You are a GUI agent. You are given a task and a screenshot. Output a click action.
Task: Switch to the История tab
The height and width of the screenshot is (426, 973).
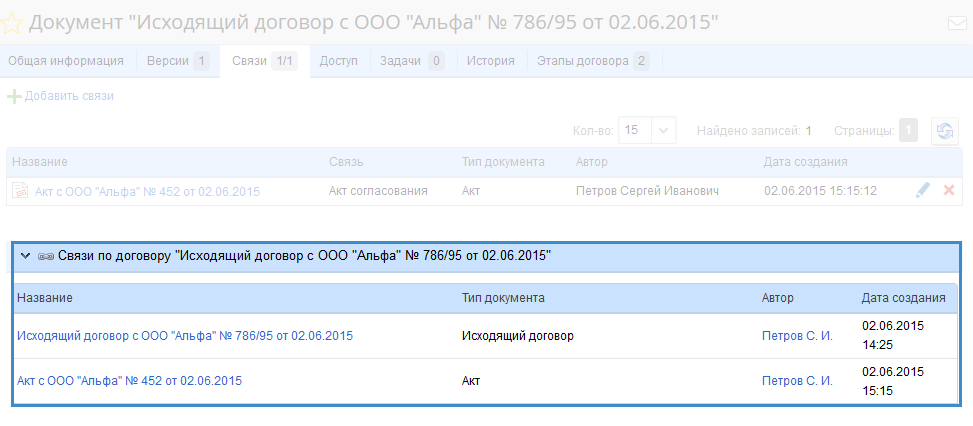click(x=490, y=61)
